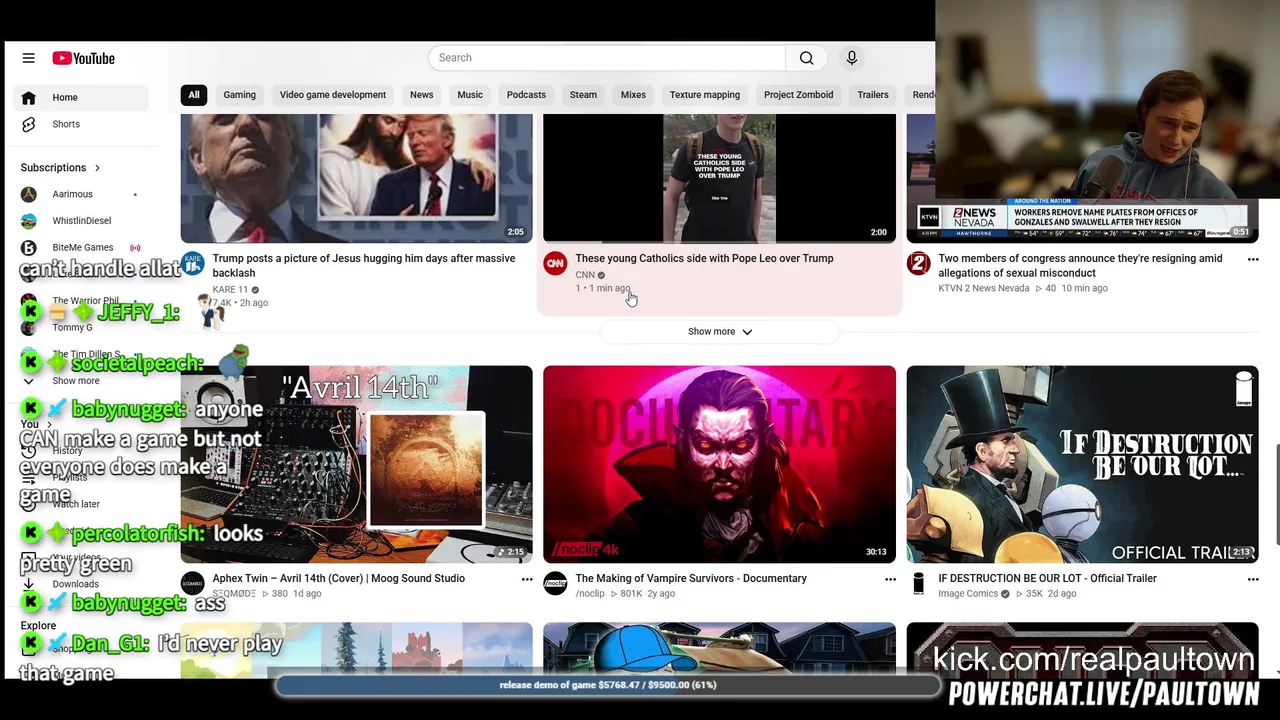Select the Music filter chip
Screen dimensions: 1280x720
coord(470,95)
